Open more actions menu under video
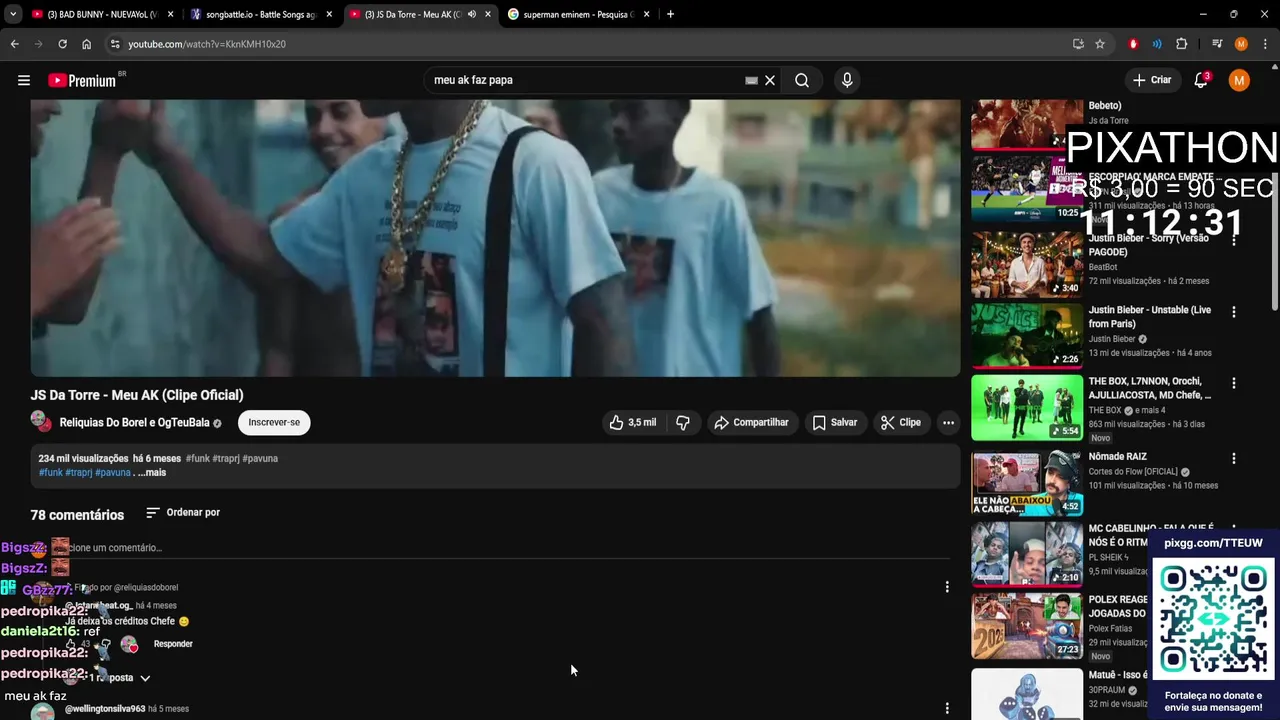This screenshot has width=1280, height=720. coord(948,422)
